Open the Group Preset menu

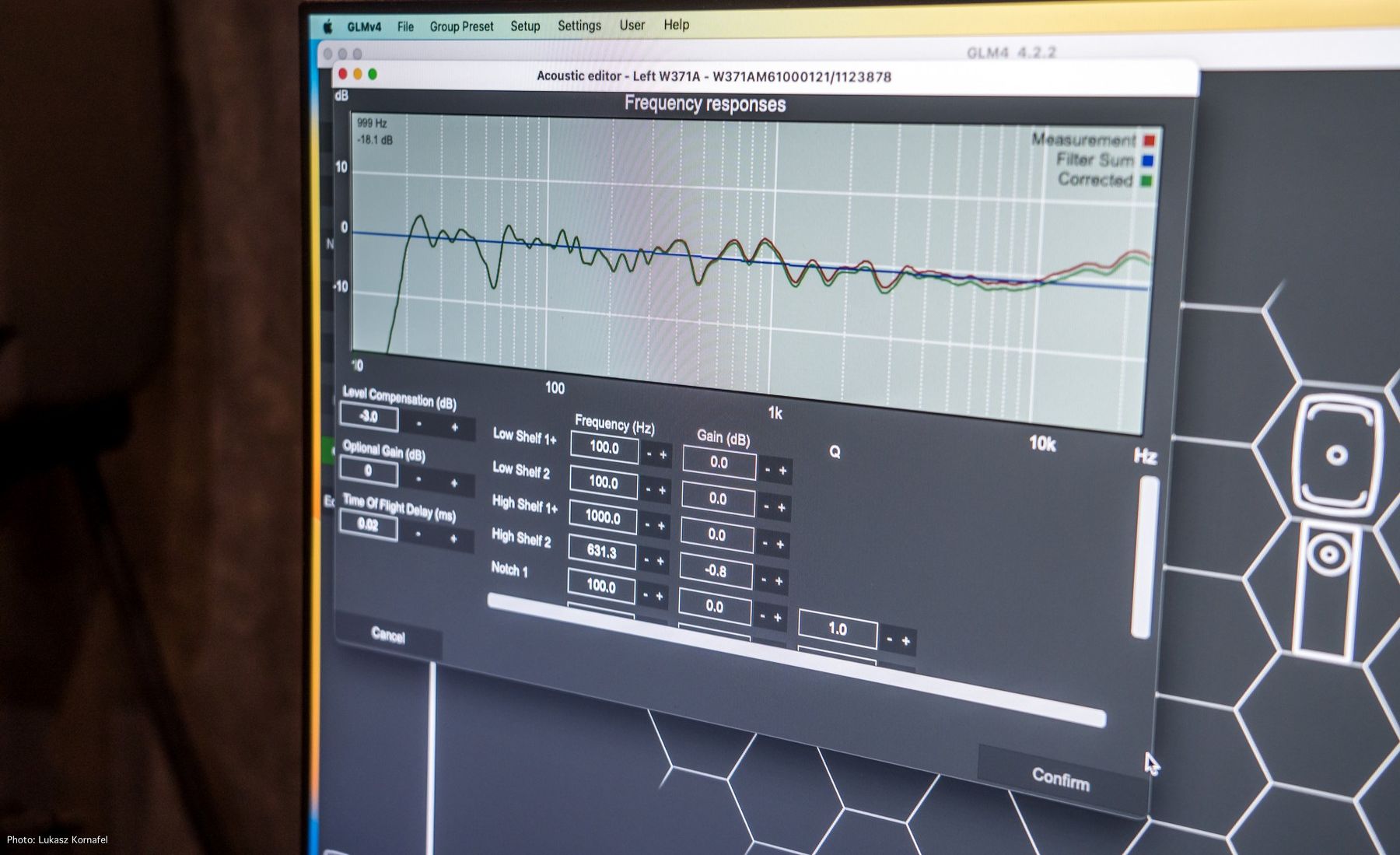pyautogui.click(x=461, y=26)
